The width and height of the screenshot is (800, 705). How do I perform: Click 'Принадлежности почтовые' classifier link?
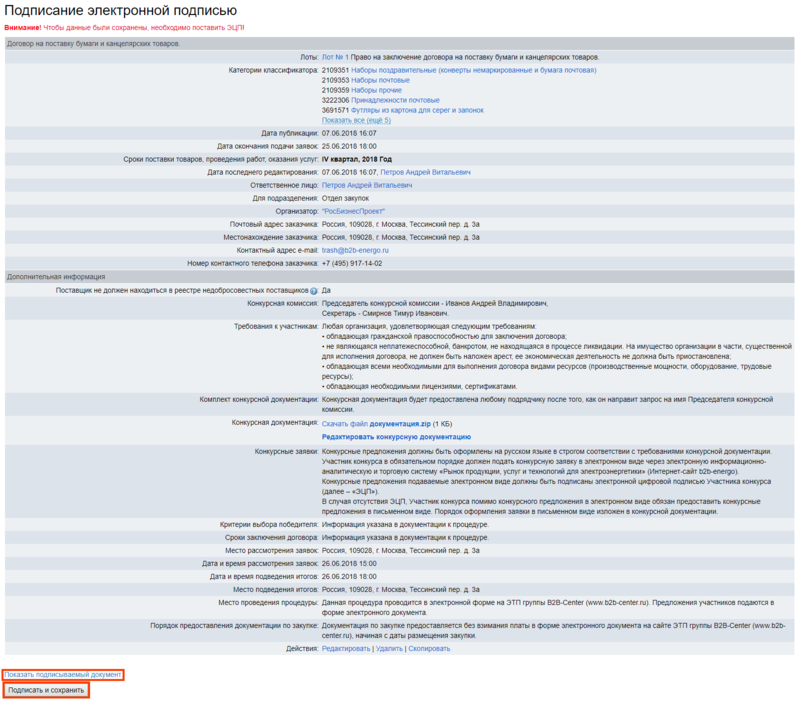point(395,100)
